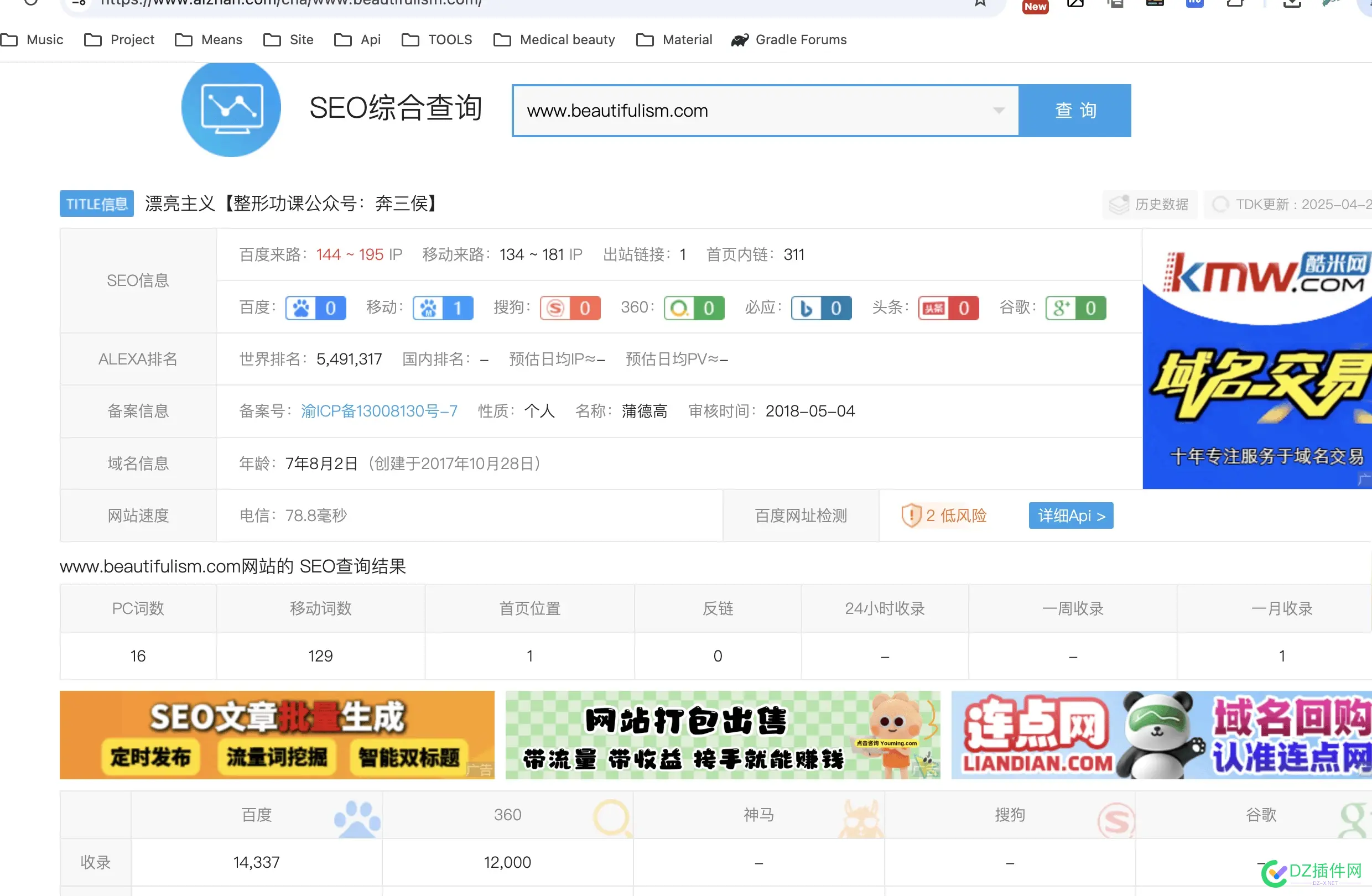Screen dimensions: 1372x896
Task: Click the 神马 column header
Action: coord(758,815)
